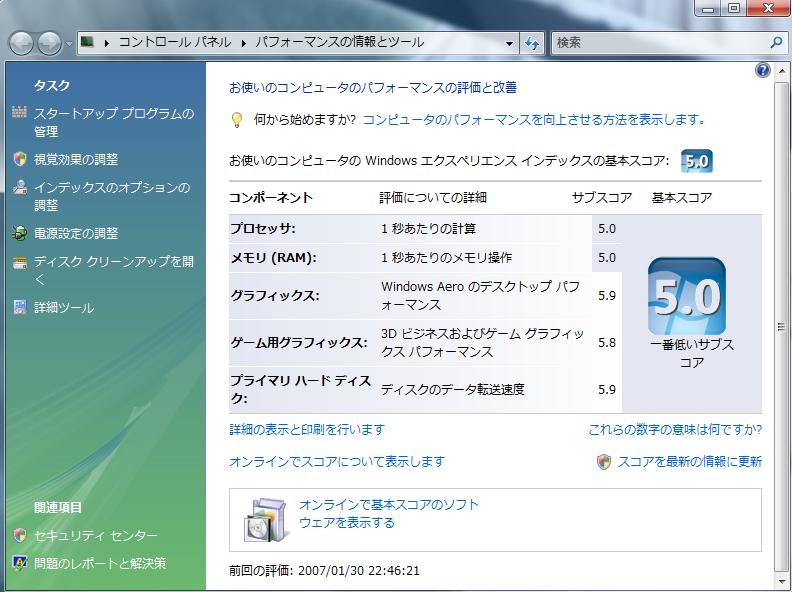
Task: Click the magnifier search icon
Action: 776,43
